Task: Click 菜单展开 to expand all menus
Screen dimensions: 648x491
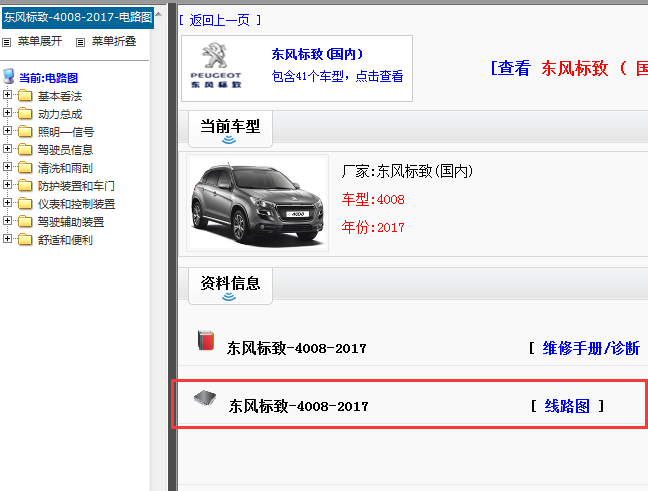Action: point(40,41)
